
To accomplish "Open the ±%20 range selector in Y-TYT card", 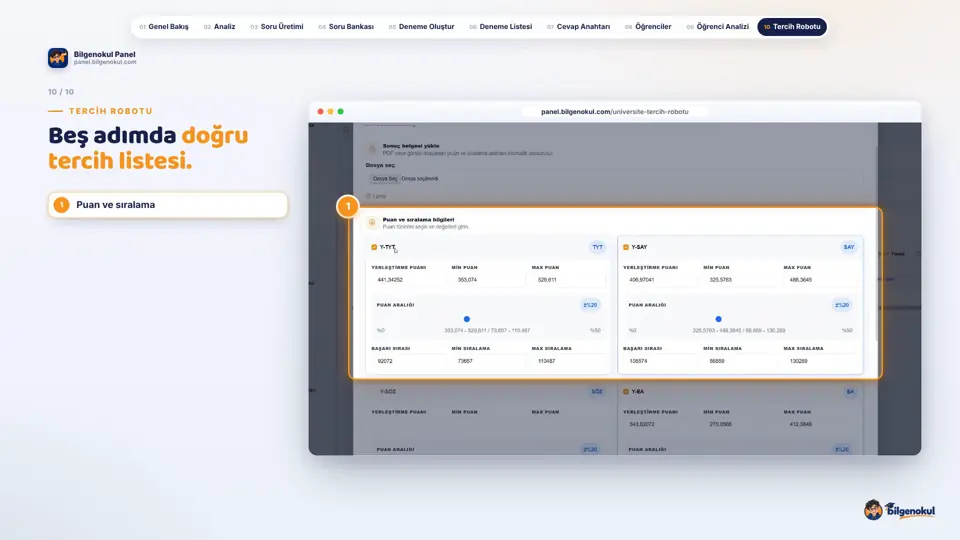I will pyautogui.click(x=590, y=305).
